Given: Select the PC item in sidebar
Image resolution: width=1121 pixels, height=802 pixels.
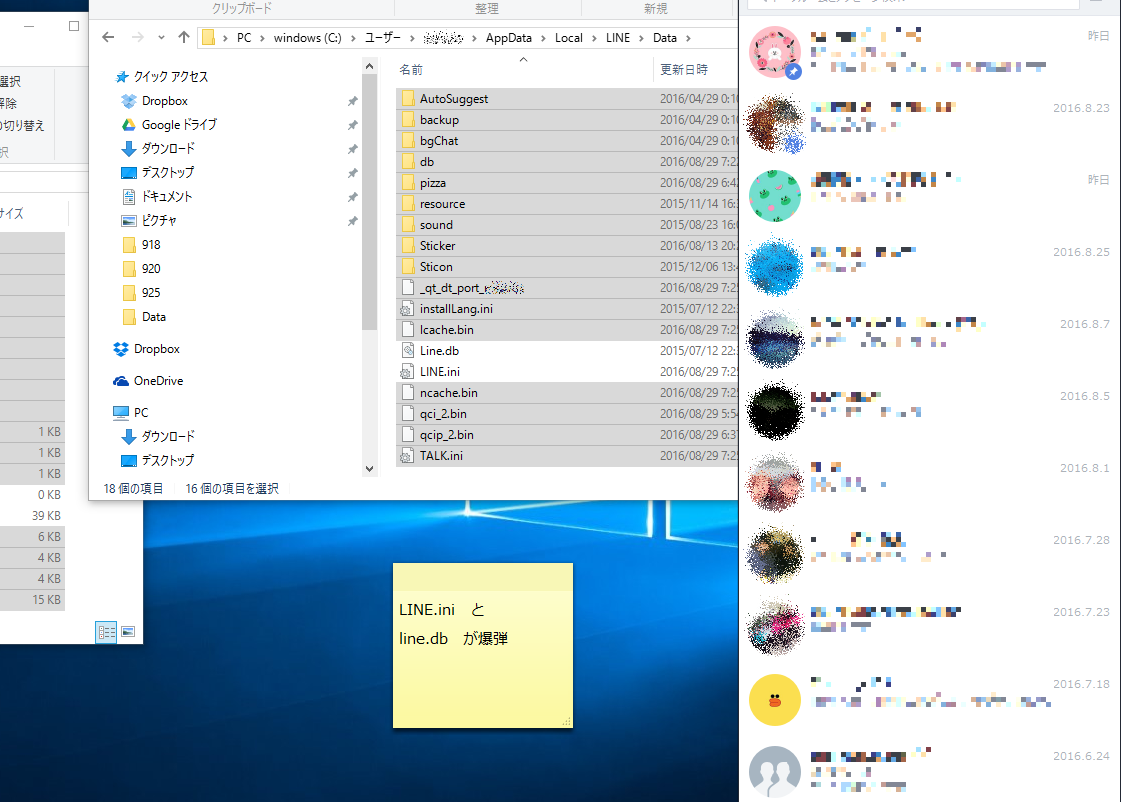Looking at the screenshot, I should [x=140, y=413].
